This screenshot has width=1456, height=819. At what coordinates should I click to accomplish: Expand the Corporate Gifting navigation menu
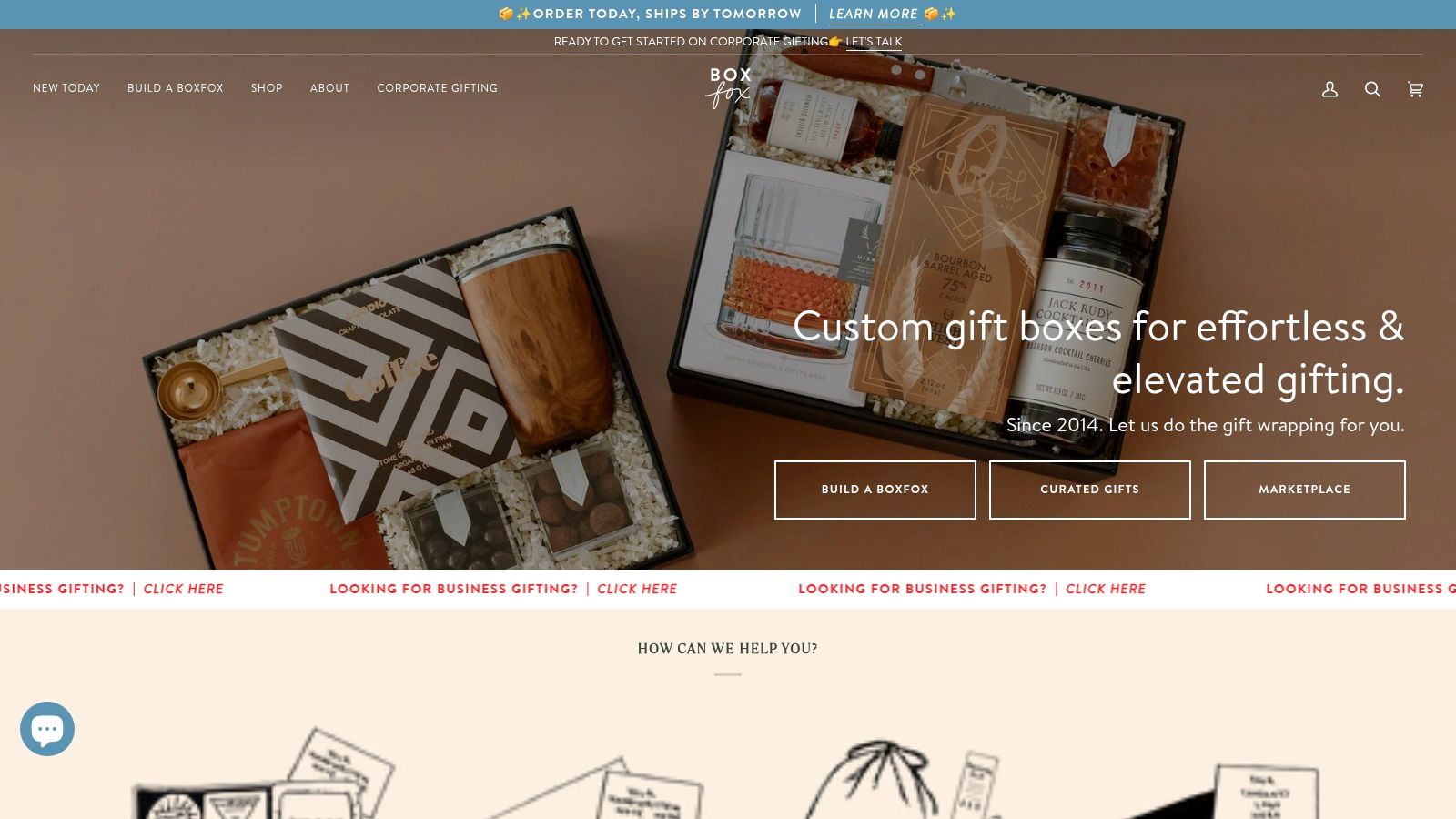click(x=438, y=88)
